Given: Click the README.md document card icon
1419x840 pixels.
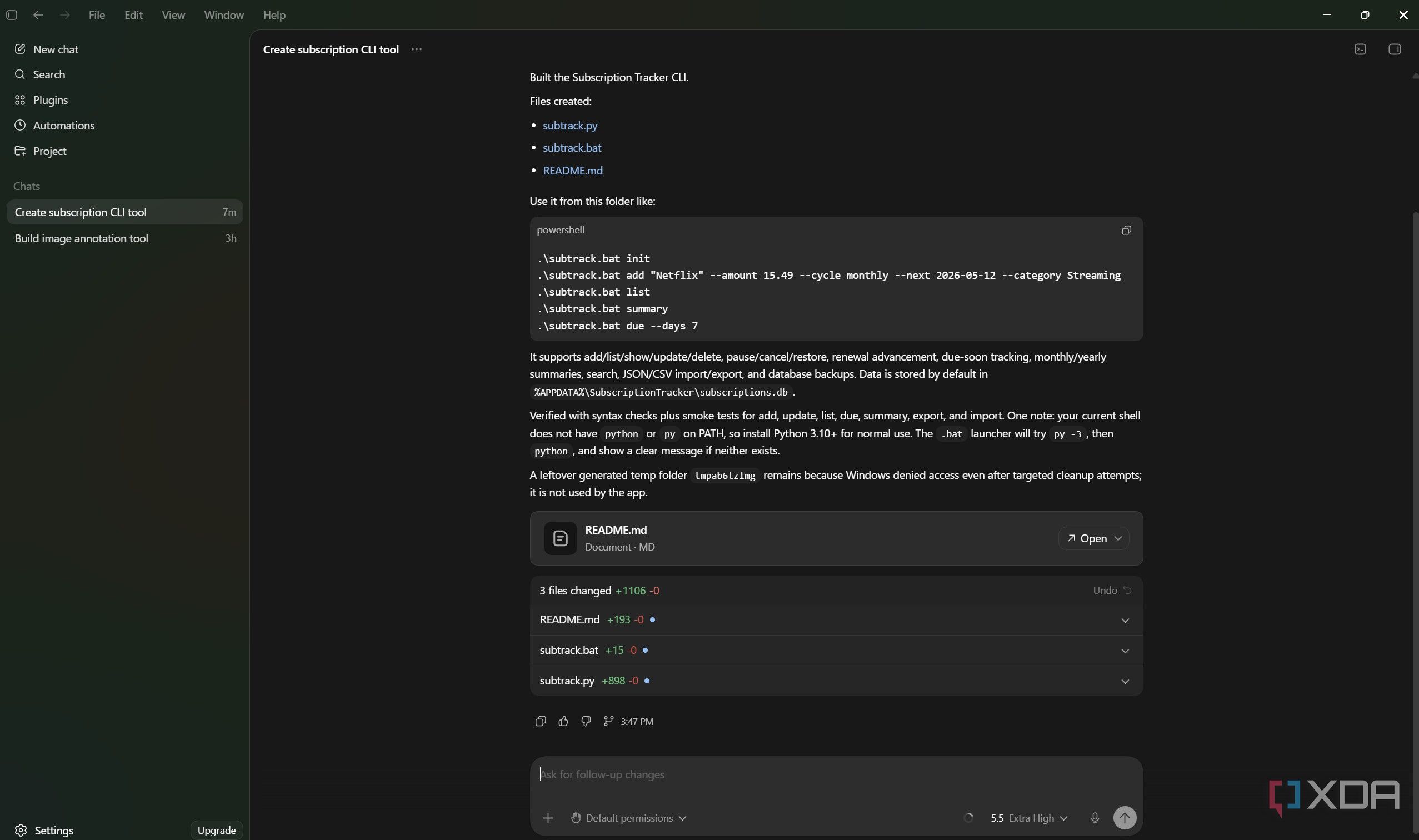Looking at the screenshot, I should point(561,538).
